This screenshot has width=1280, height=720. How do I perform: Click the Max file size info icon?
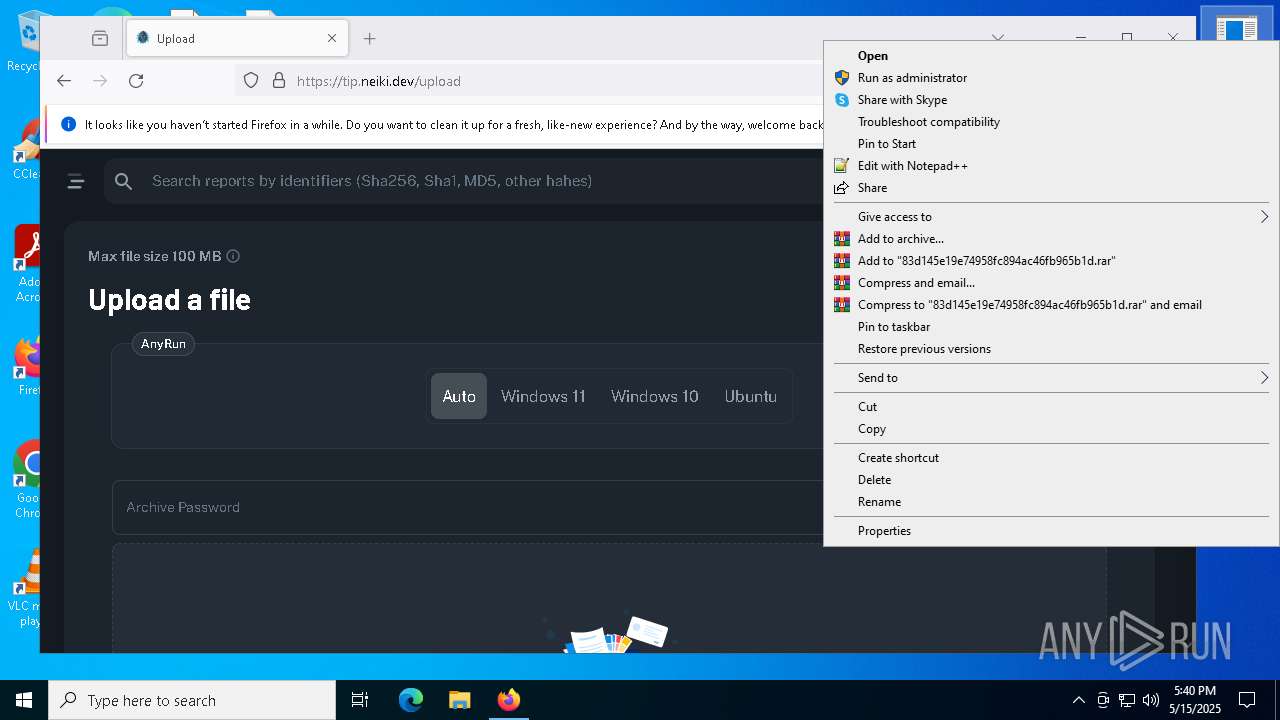point(233,256)
